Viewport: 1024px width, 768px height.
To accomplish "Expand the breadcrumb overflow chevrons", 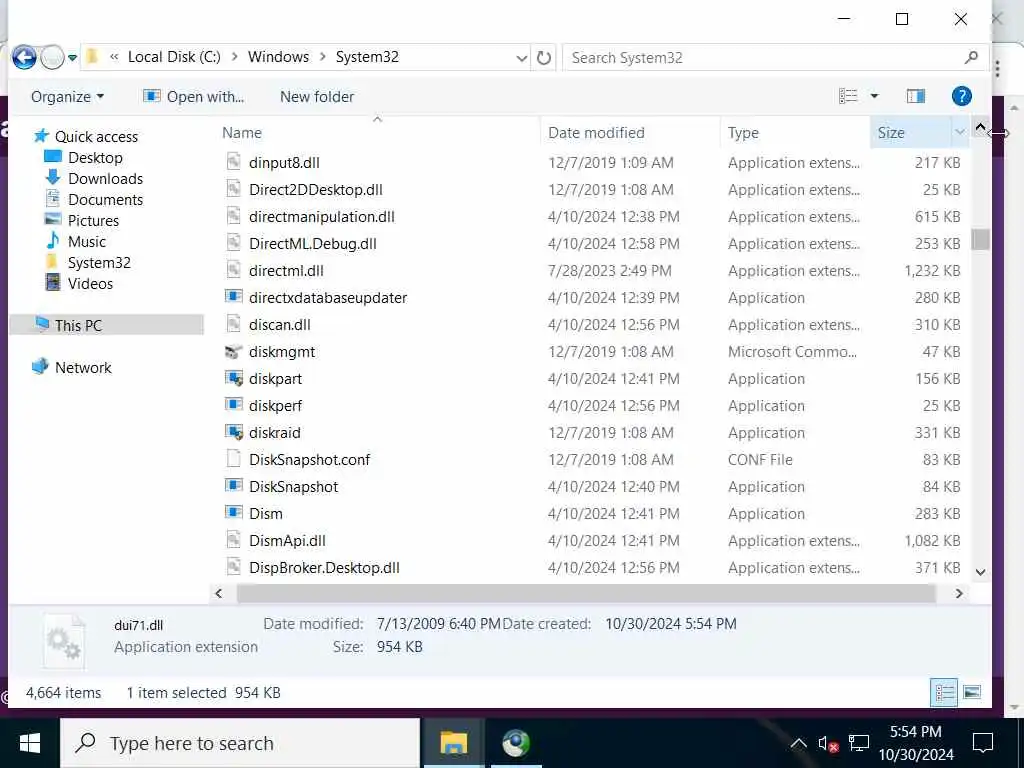I will (114, 57).
